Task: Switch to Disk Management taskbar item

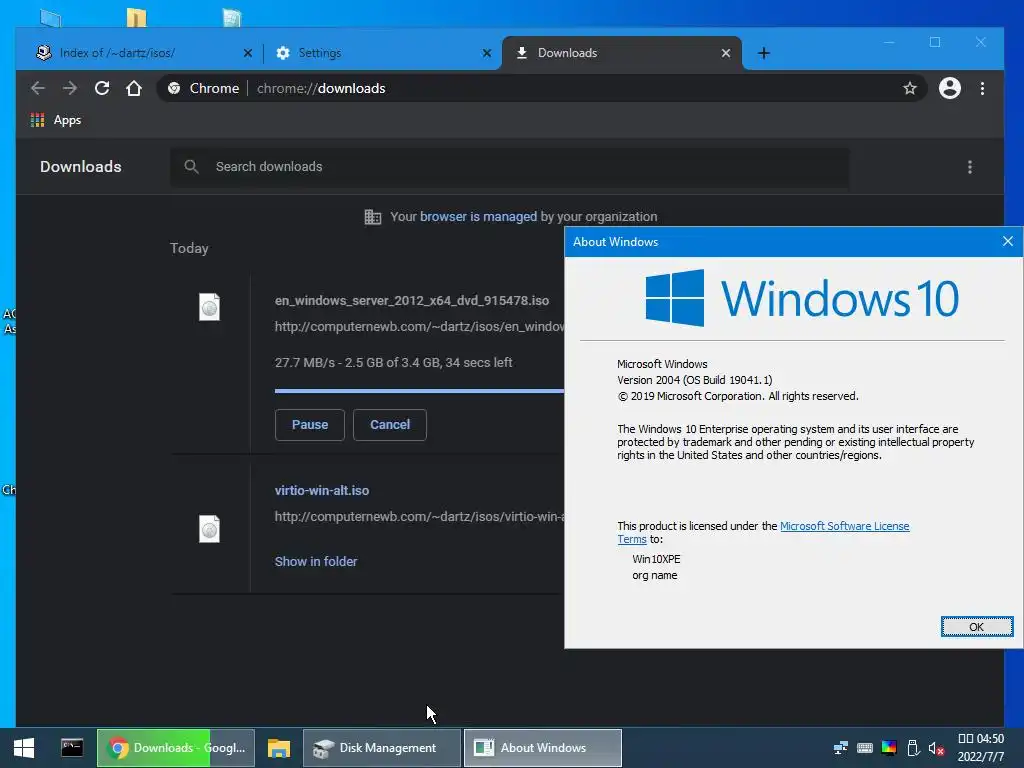Action: (381, 748)
